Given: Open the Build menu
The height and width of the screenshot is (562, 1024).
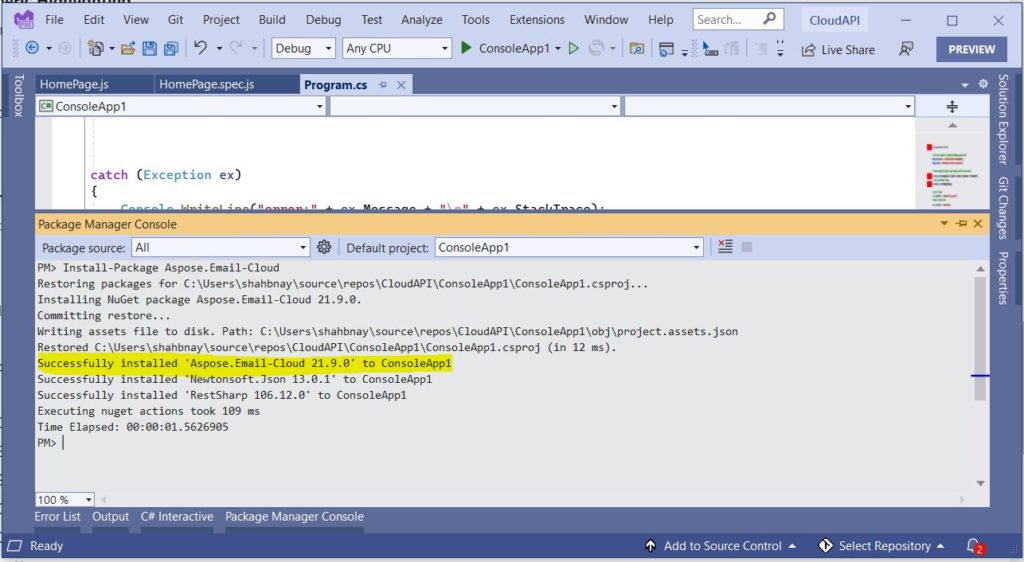Looking at the screenshot, I should coord(272,19).
